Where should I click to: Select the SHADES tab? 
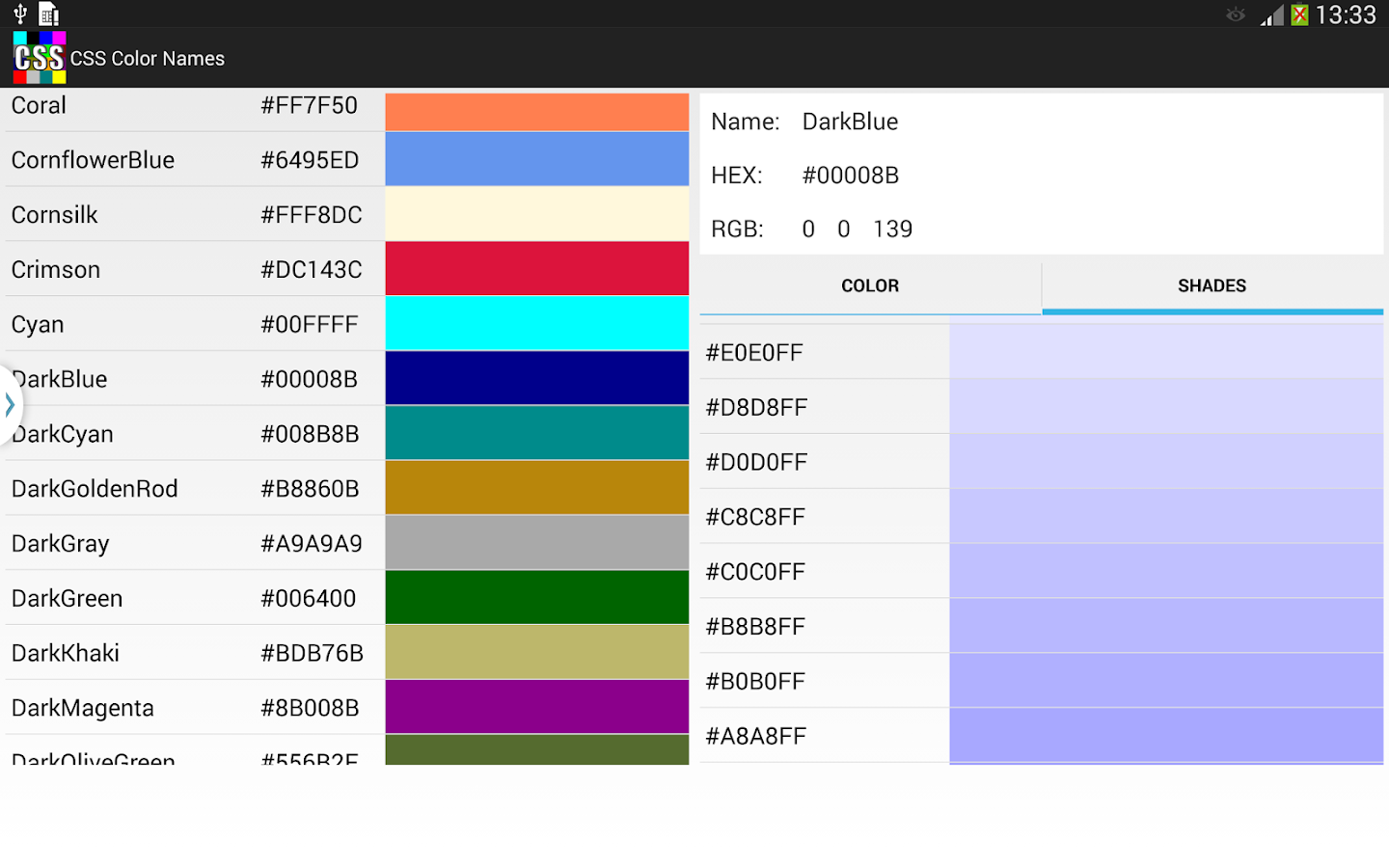1212,286
